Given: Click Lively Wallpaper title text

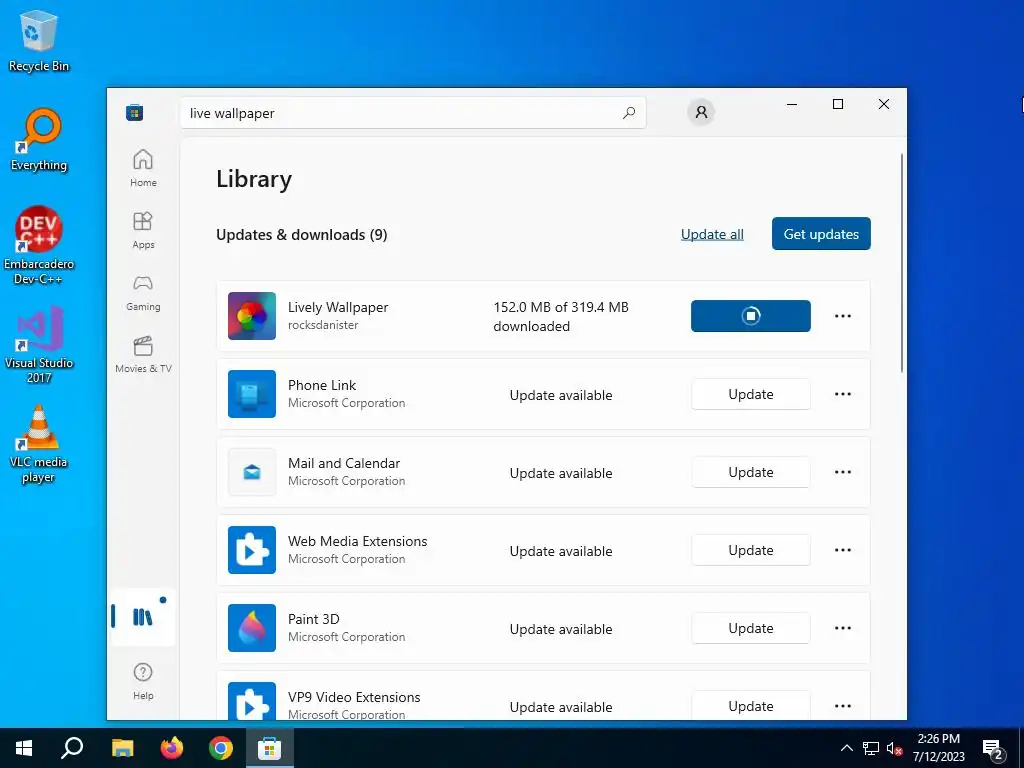Looking at the screenshot, I should (338, 307).
